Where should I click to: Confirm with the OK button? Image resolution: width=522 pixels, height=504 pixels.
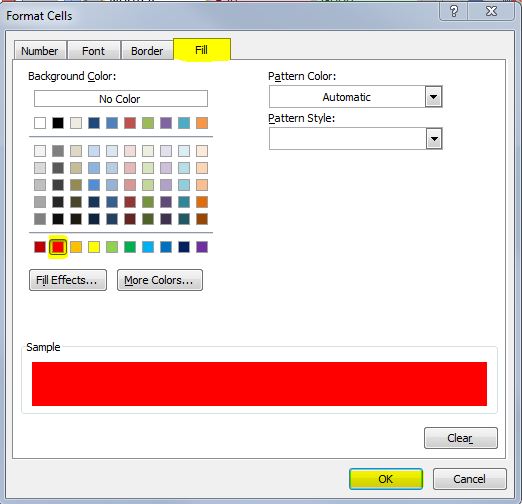point(386,479)
